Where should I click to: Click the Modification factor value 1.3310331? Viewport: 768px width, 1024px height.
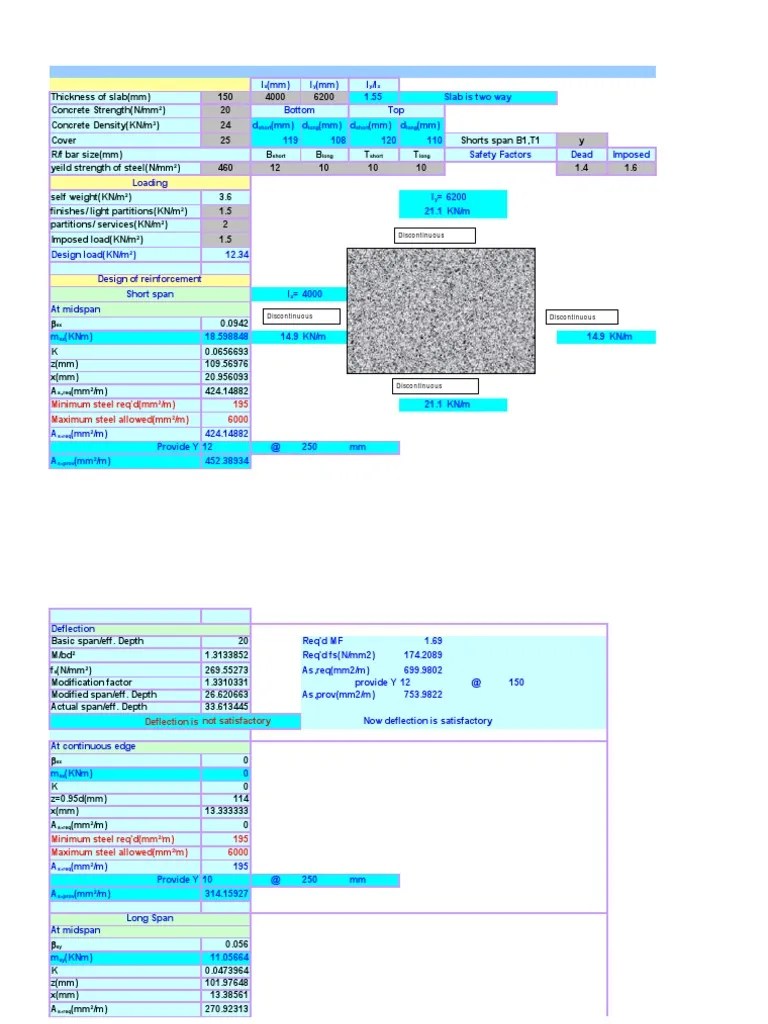[225, 682]
